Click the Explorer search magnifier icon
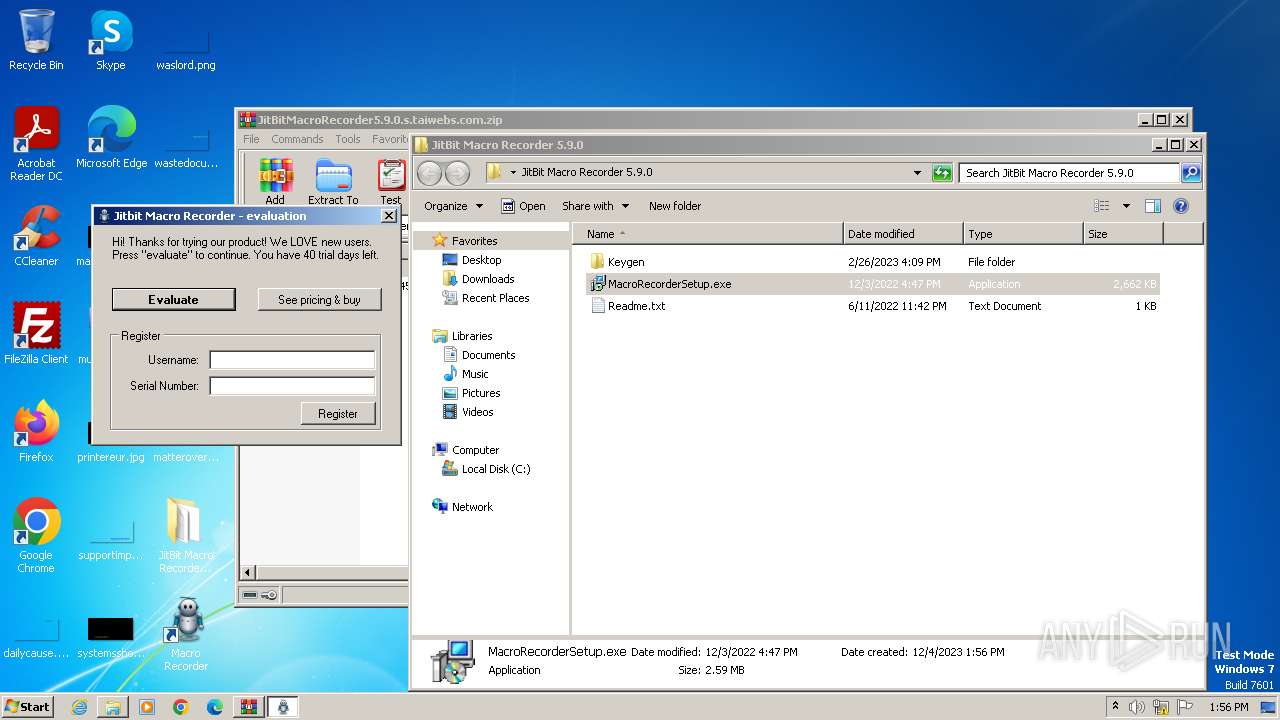Viewport: 1280px width, 720px height. click(1191, 173)
